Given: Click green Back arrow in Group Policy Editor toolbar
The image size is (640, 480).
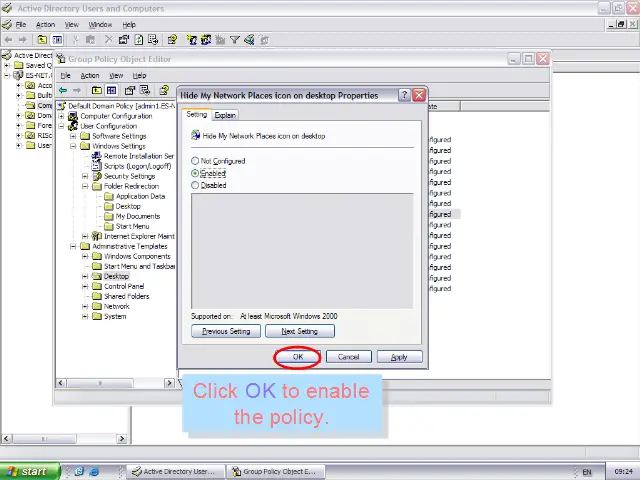Looking at the screenshot, I should pyautogui.click(x=63, y=90).
